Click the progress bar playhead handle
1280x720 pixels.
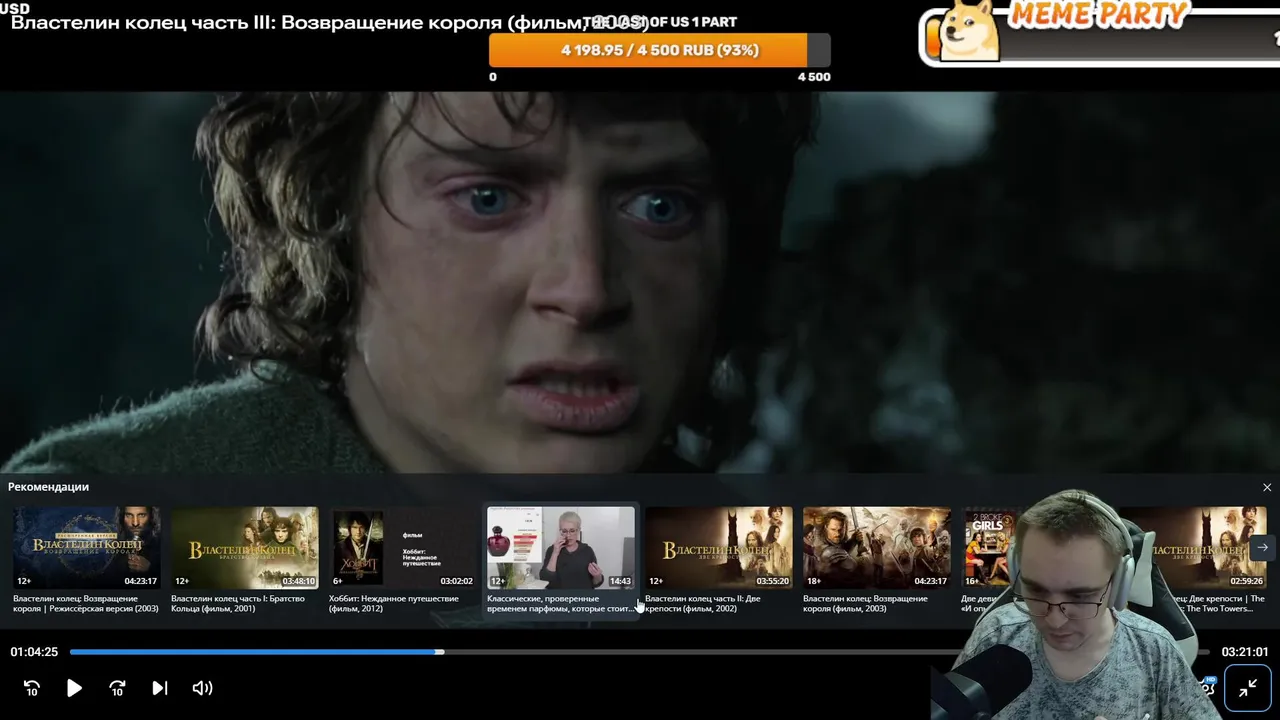coord(440,652)
